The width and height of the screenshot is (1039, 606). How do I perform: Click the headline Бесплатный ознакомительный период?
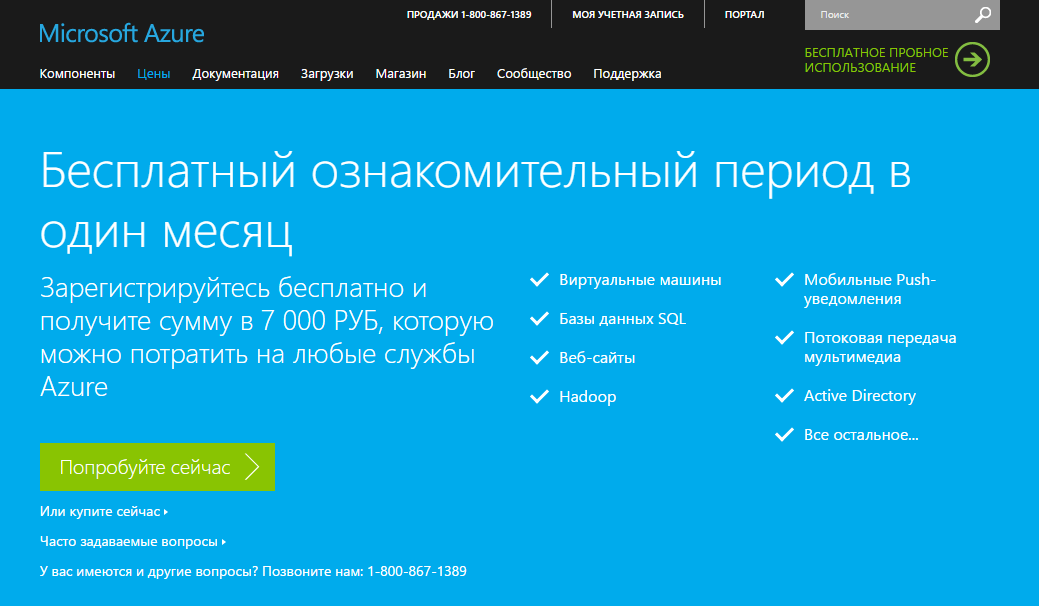coord(475,201)
